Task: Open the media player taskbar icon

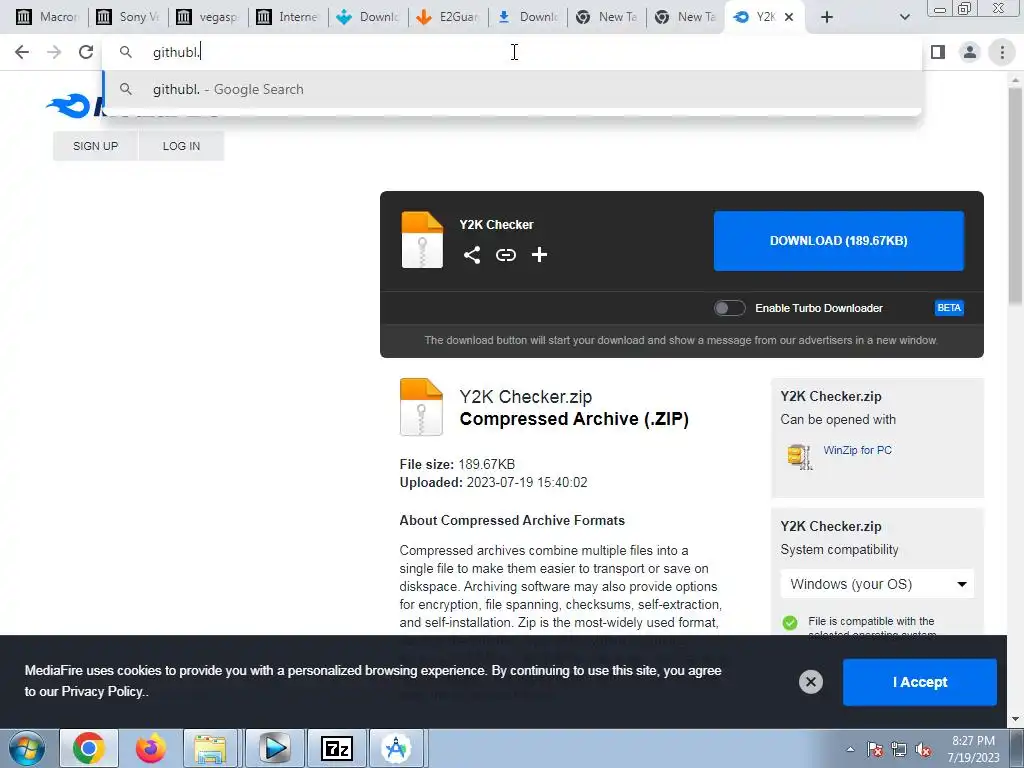Action: click(x=274, y=748)
